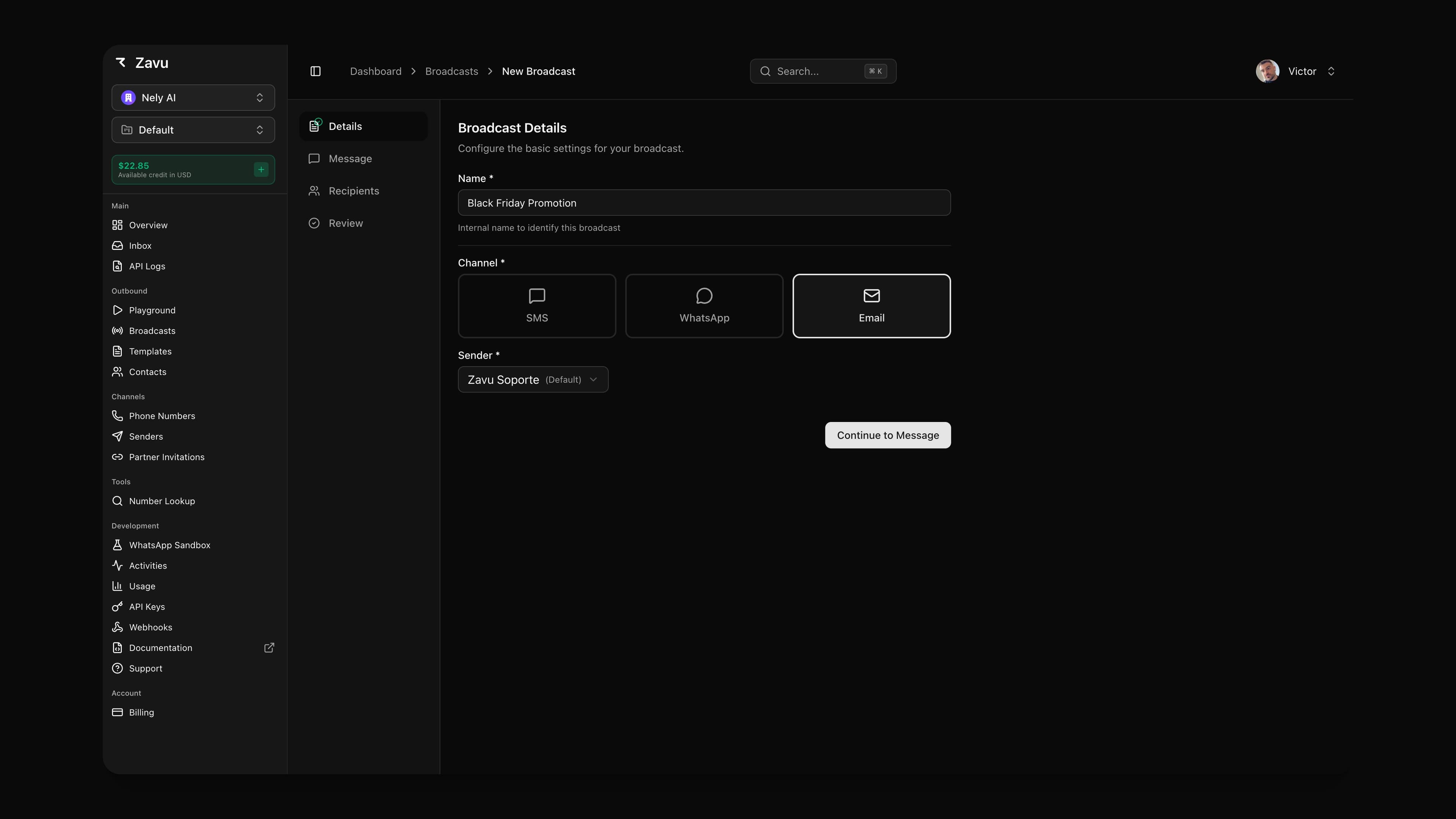
Task: Click the Continue to Message button
Action: coord(887,435)
